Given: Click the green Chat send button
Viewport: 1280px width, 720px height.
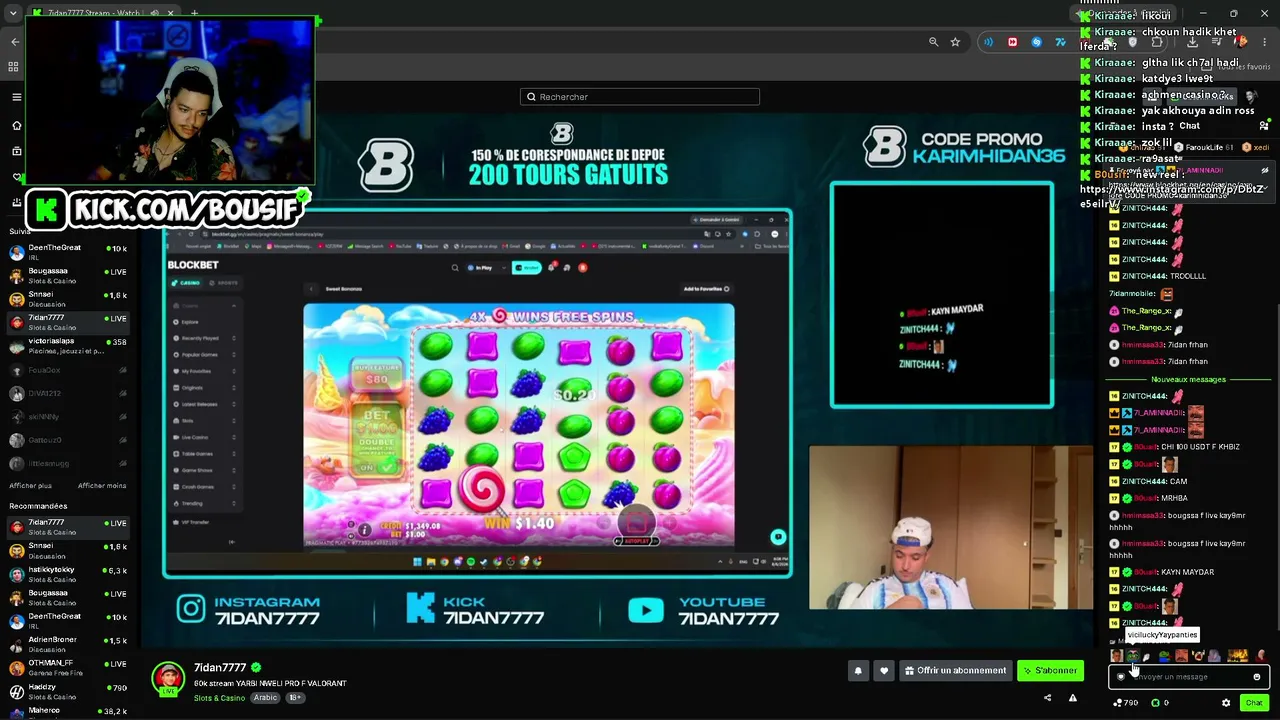Looking at the screenshot, I should [x=1254, y=703].
